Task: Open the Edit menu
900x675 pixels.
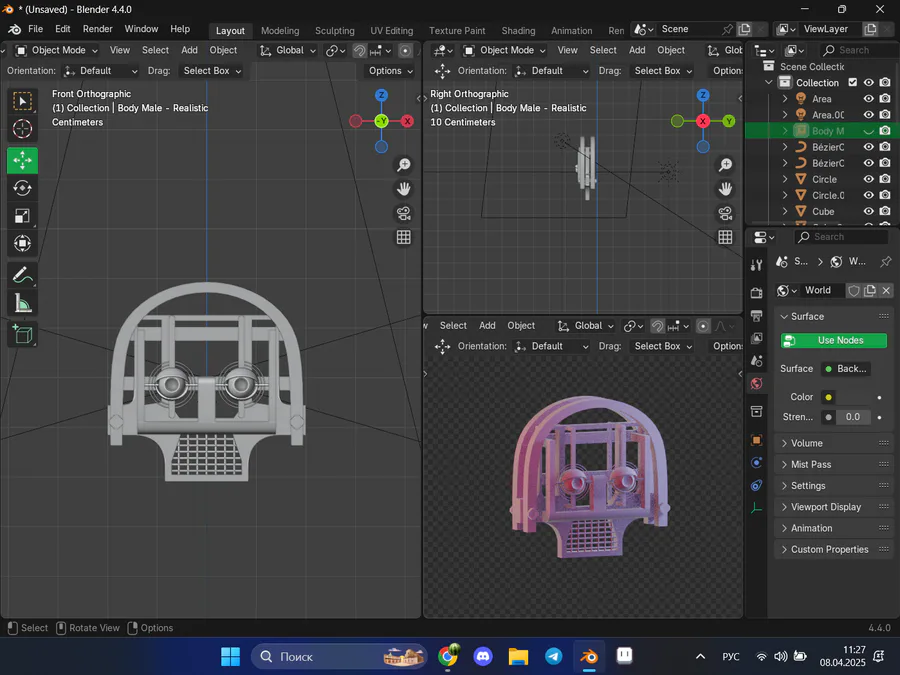Action: (x=63, y=29)
